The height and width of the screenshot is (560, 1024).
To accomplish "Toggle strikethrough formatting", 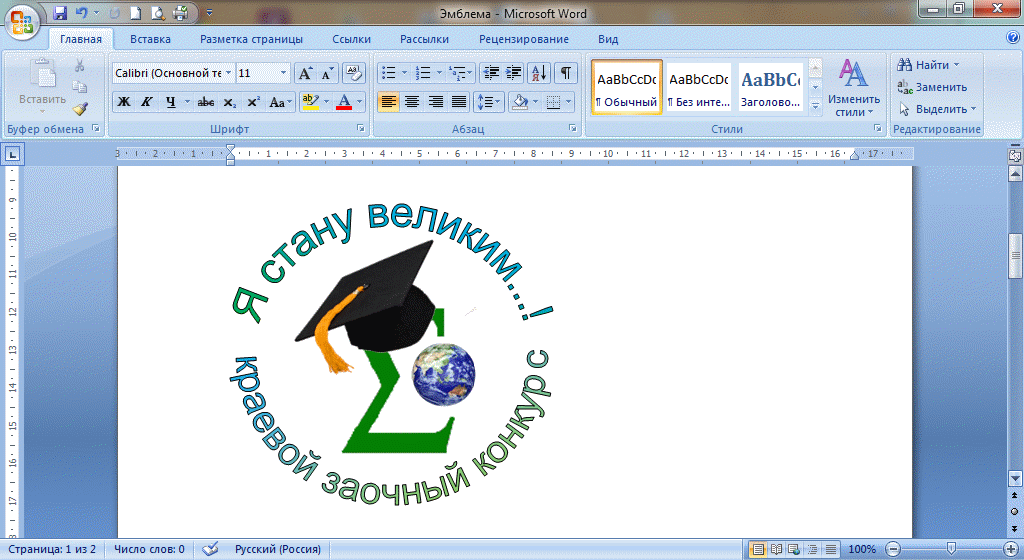I will point(206,102).
